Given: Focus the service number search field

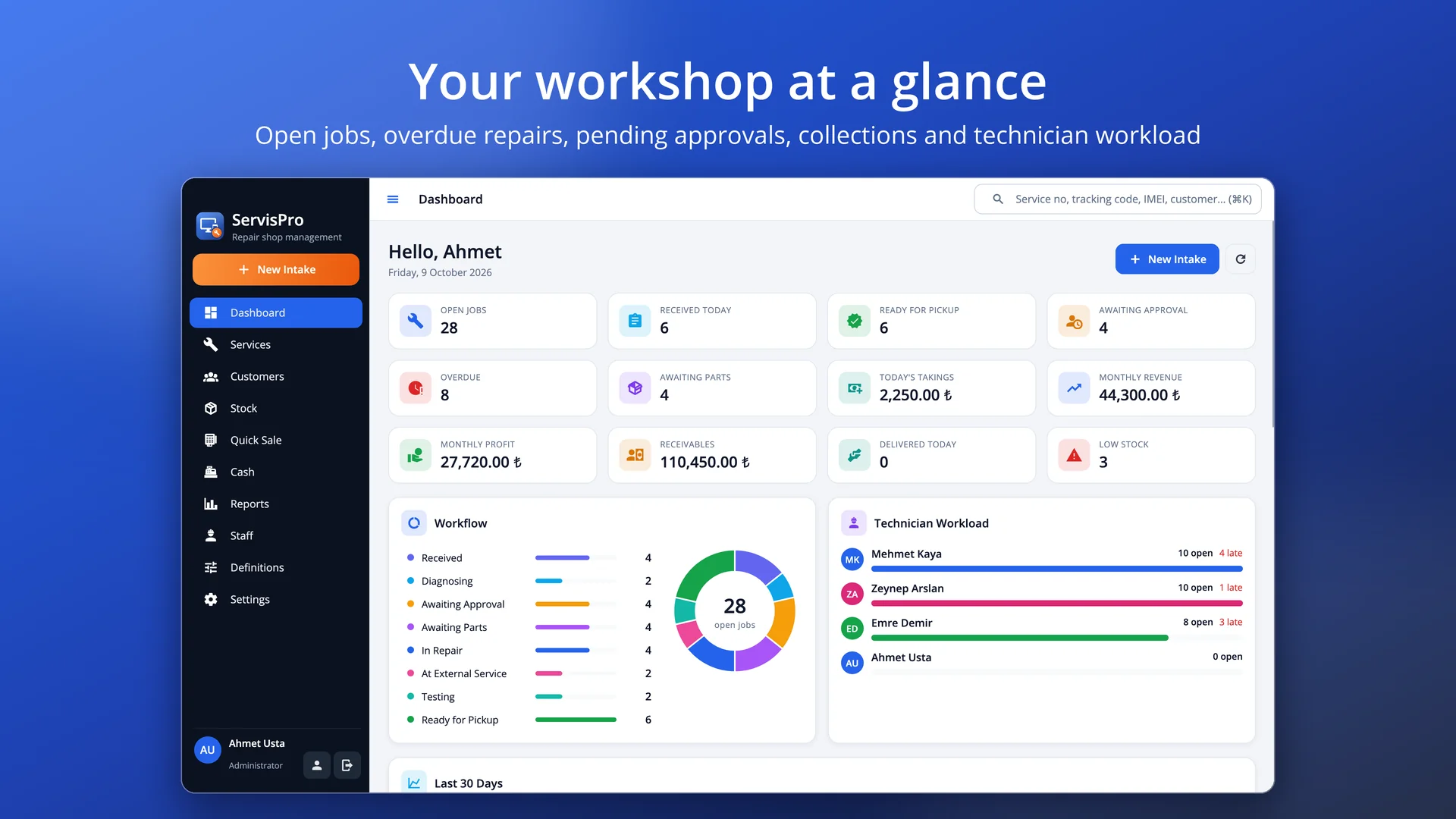Looking at the screenshot, I should [1118, 199].
